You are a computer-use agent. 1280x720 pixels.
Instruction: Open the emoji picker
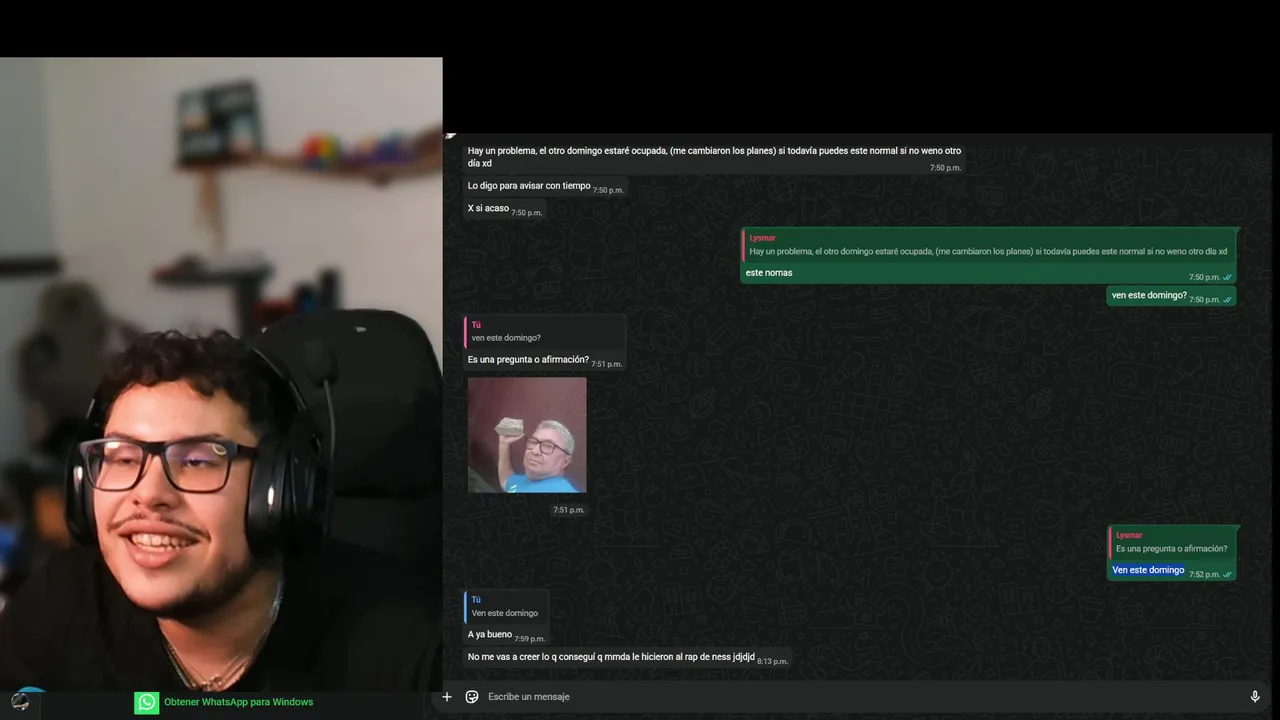coord(472,697)
